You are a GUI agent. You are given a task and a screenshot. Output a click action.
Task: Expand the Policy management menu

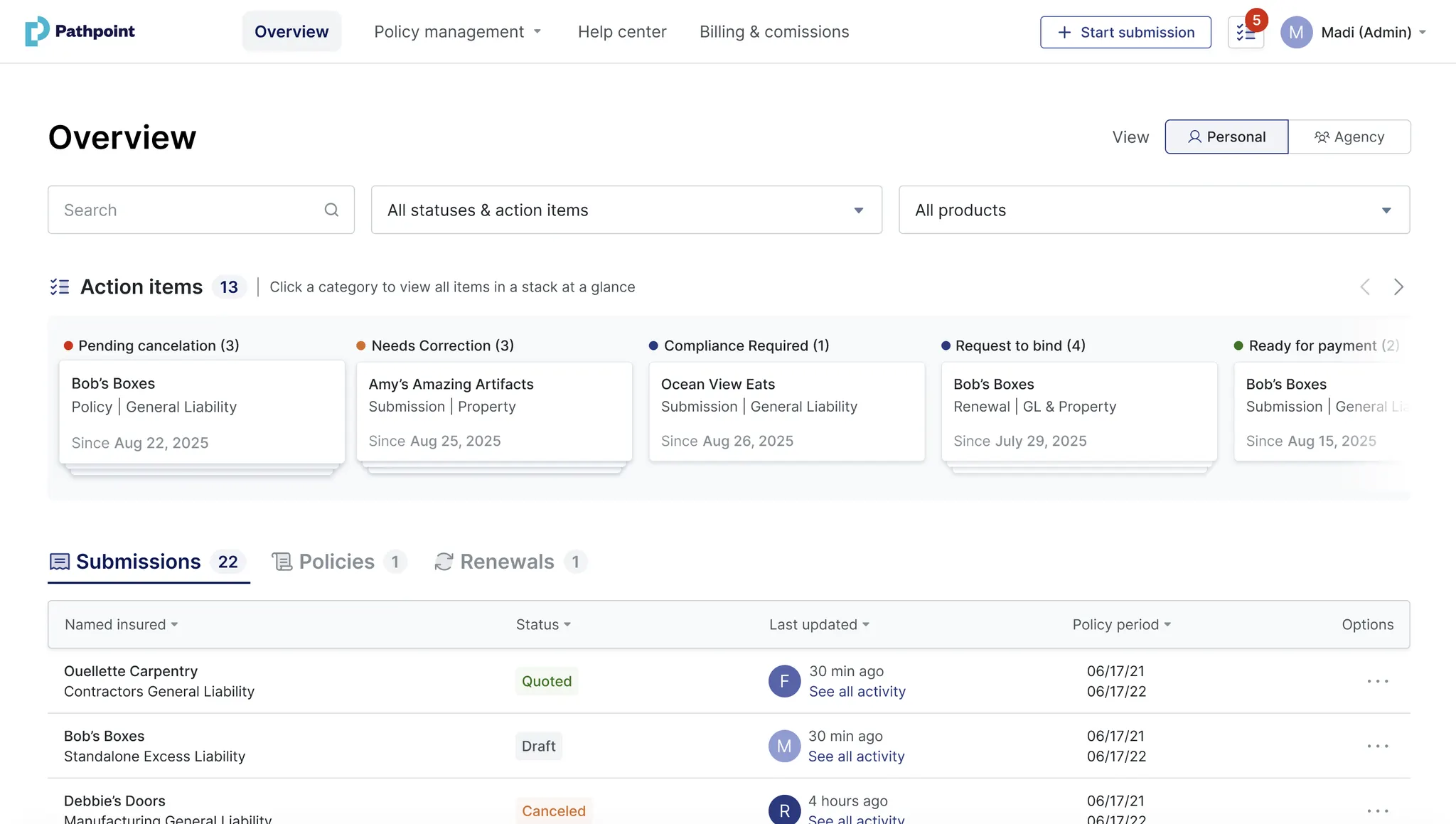coord(458,32)
